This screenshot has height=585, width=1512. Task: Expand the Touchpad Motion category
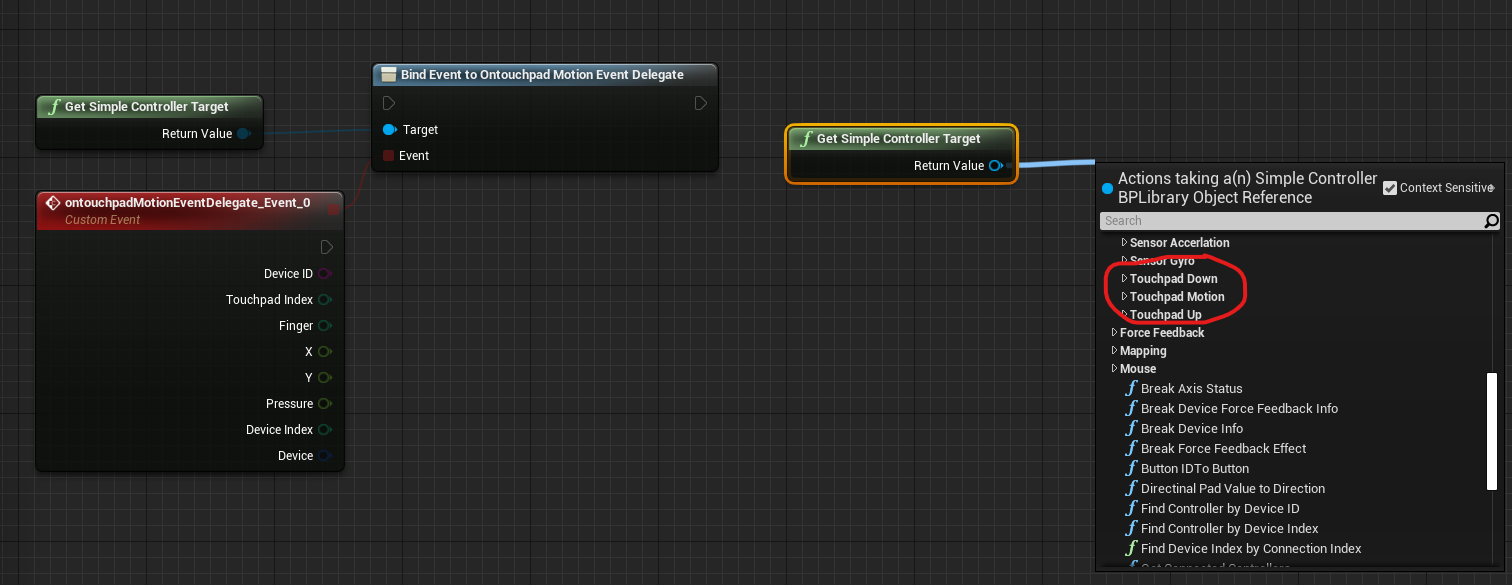[1125, 297]
